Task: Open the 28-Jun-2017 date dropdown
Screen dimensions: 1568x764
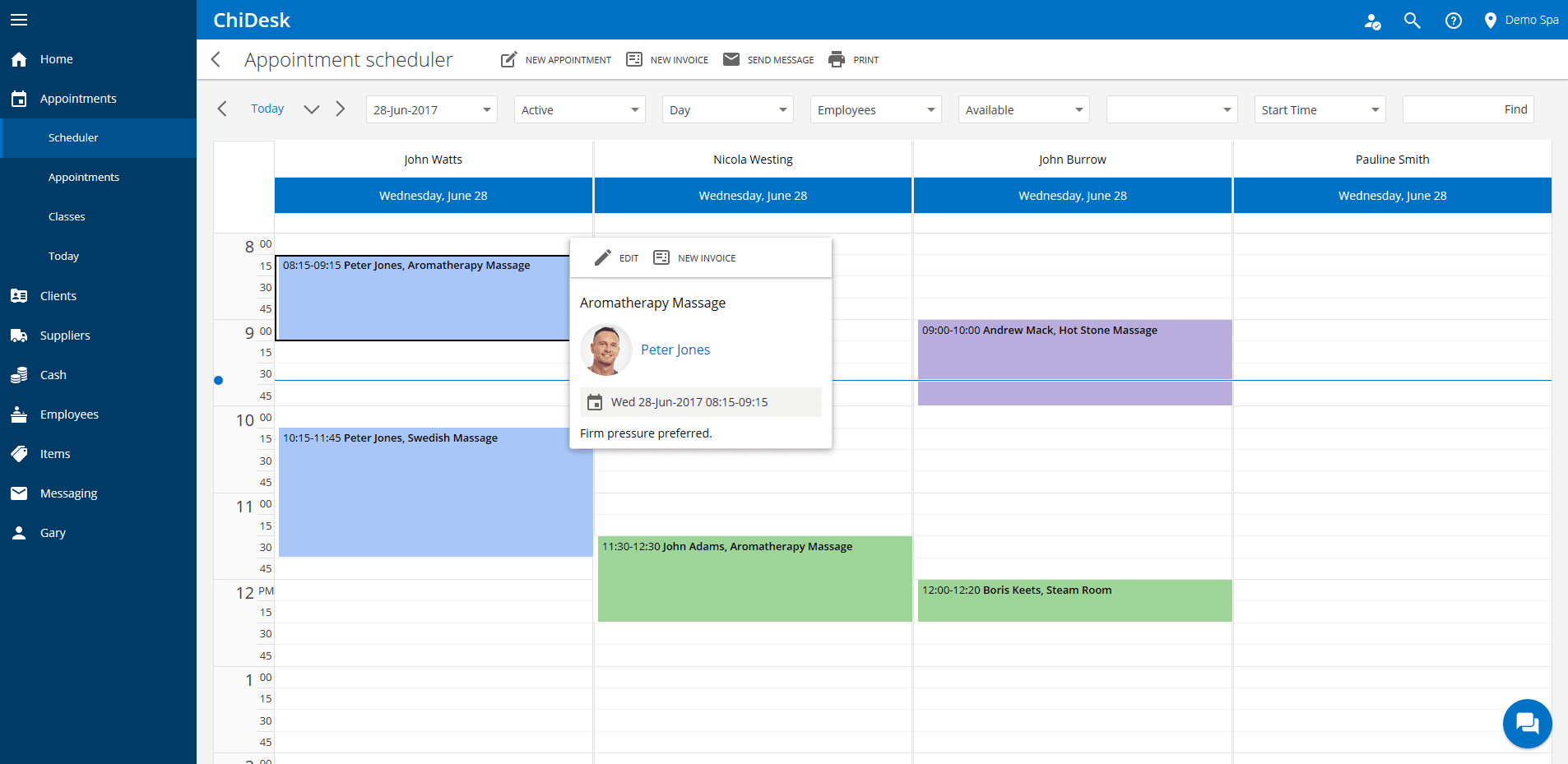Action: click(431, 109)
